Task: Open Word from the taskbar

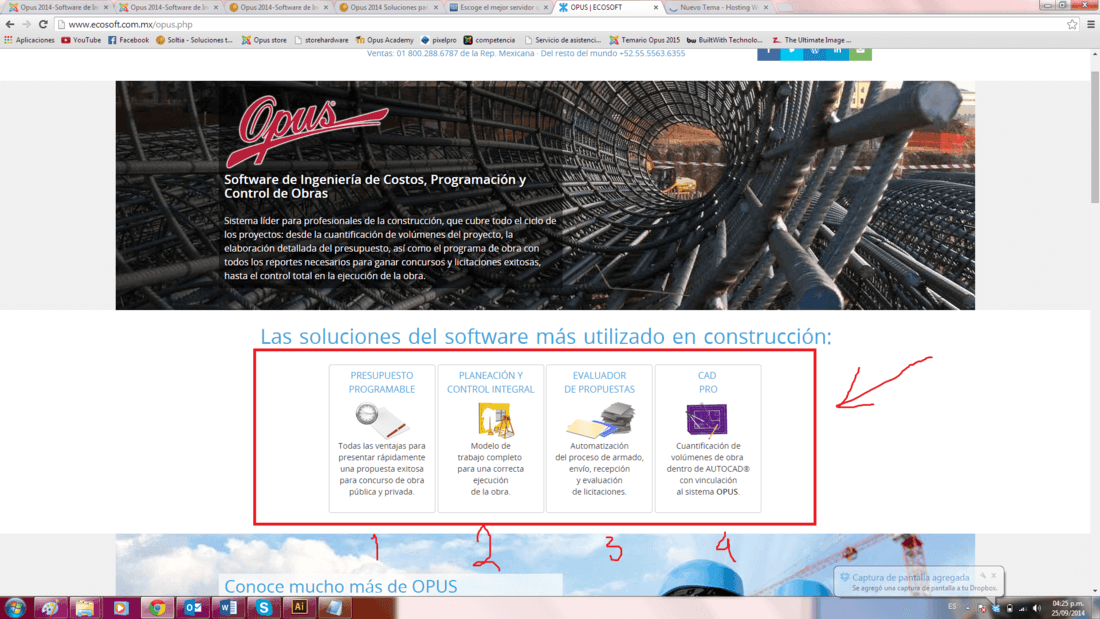Action: (228, 608)
